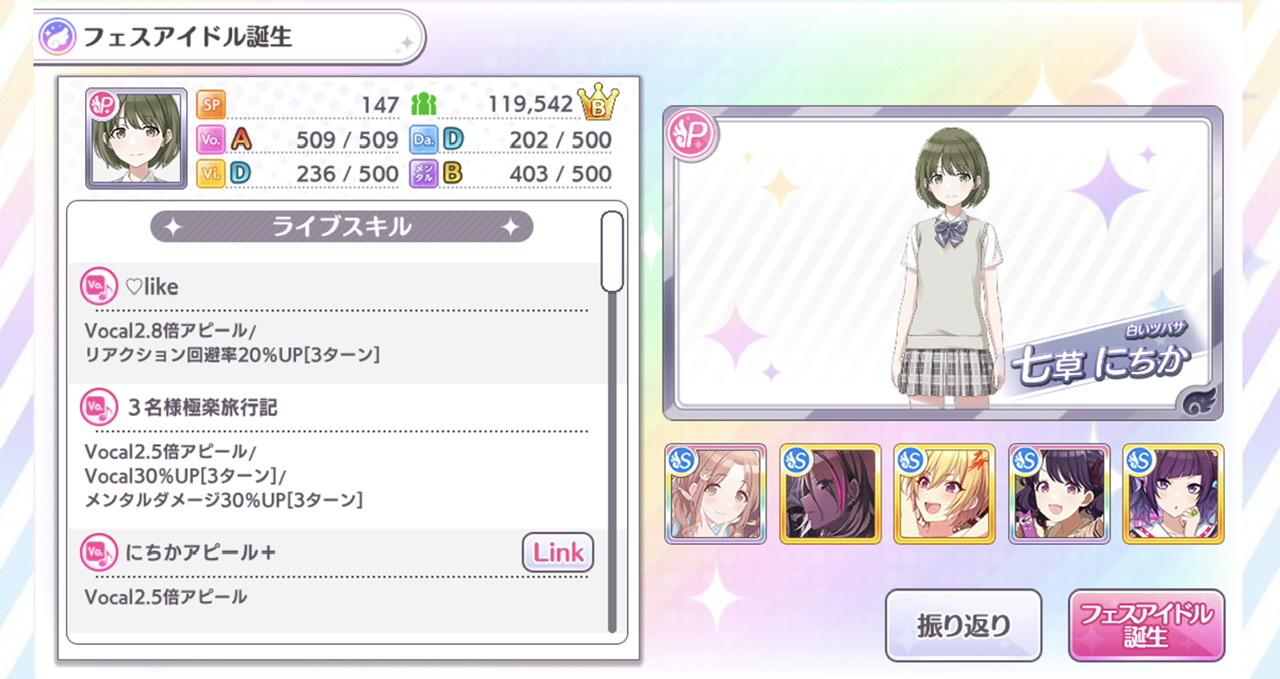Select the dark silhouette support idol thumbnail
Image resolution: width=1280 pixels, height=679 pixels.
click(x=830, y=494)
